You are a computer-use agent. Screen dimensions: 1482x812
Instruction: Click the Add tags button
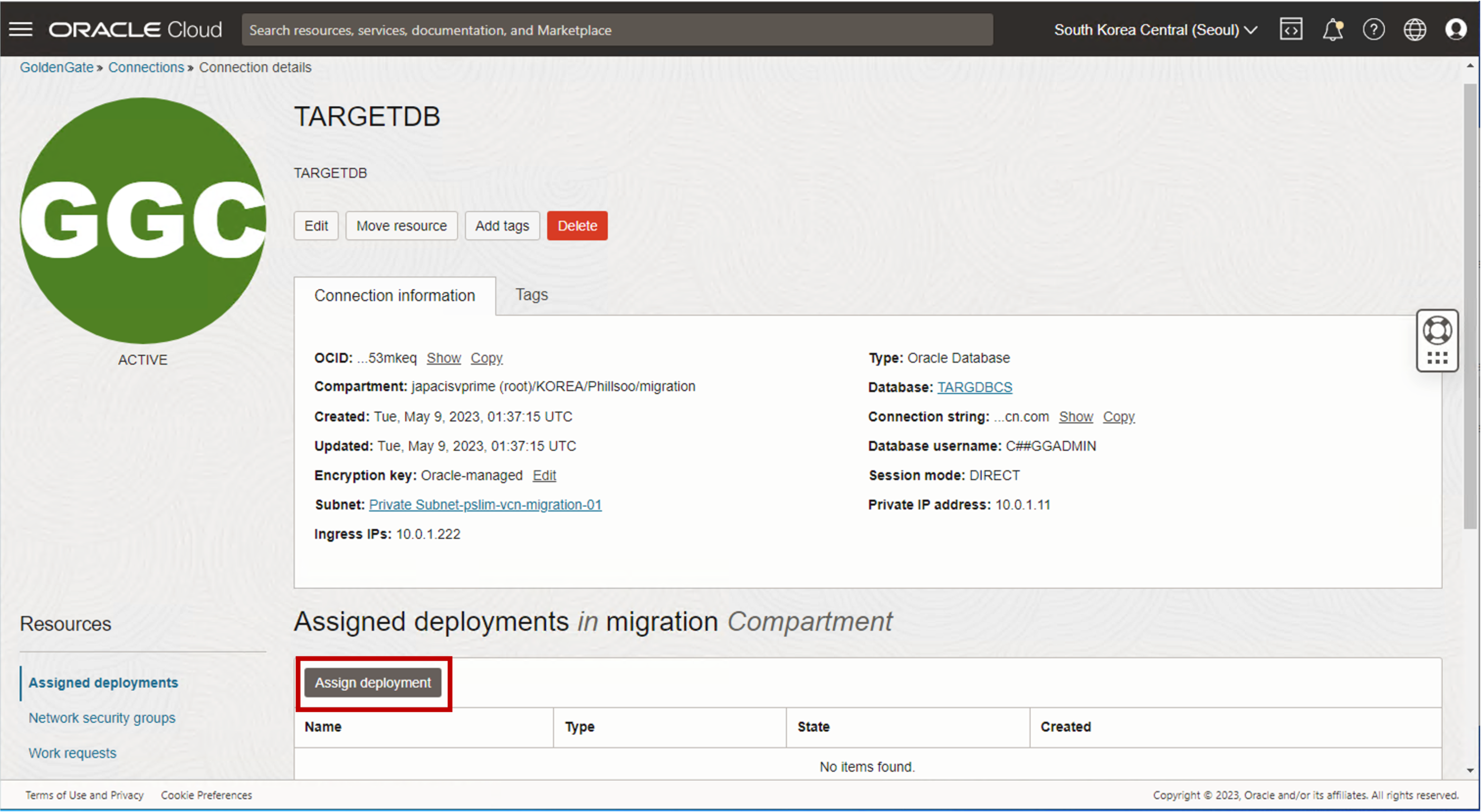(502, 226)
